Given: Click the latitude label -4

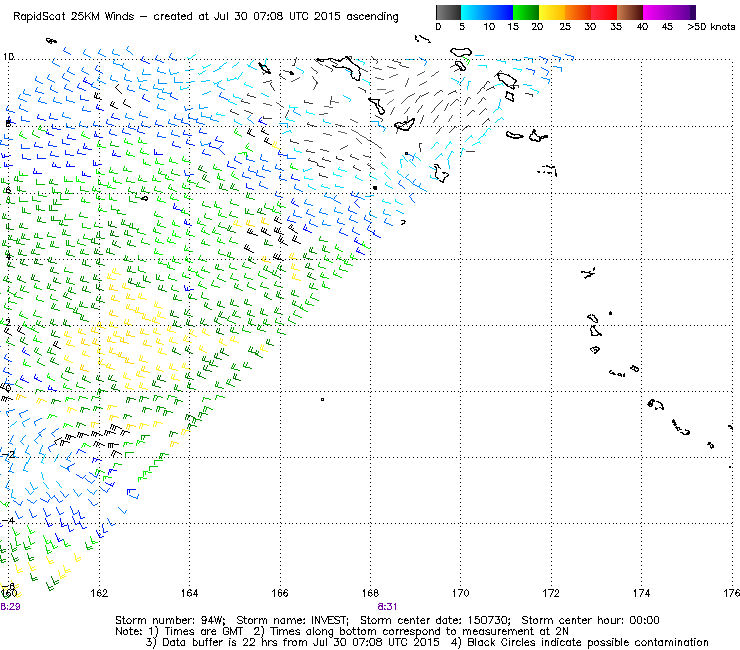Looking at the screenshot, I should (8, 521).
